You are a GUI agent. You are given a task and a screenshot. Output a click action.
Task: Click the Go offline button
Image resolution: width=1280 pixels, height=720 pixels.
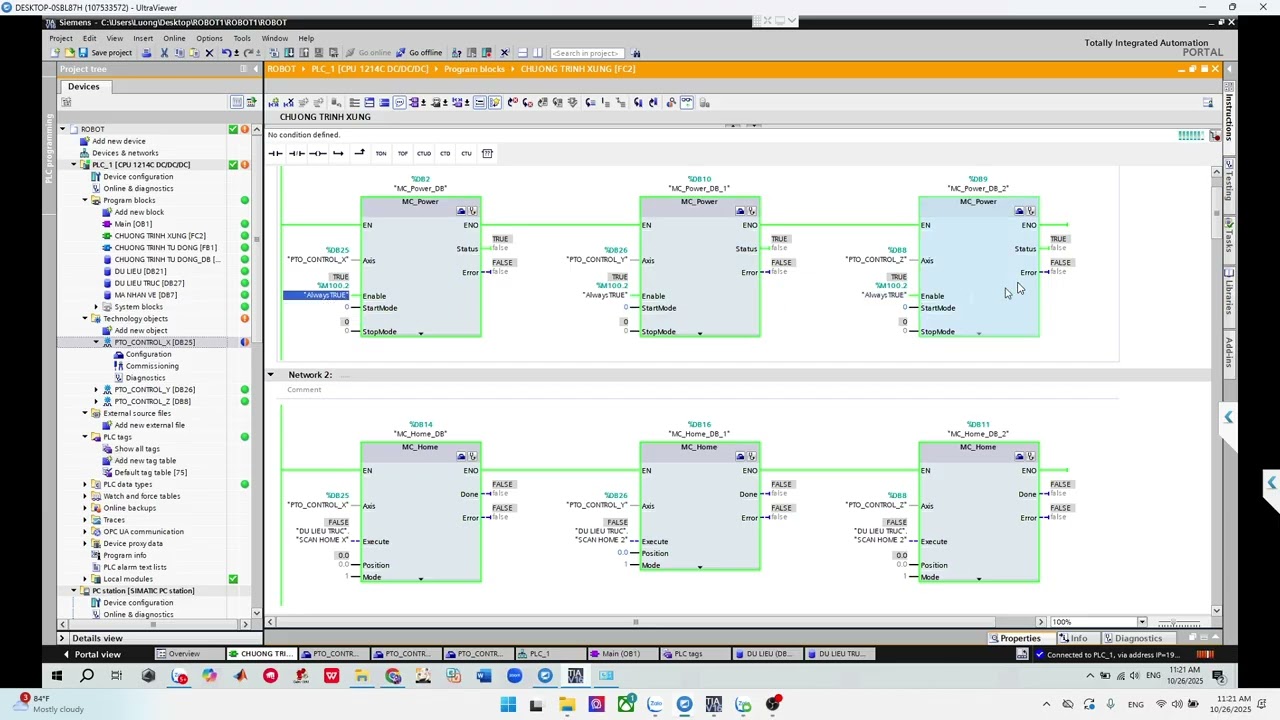coord(419,53)
